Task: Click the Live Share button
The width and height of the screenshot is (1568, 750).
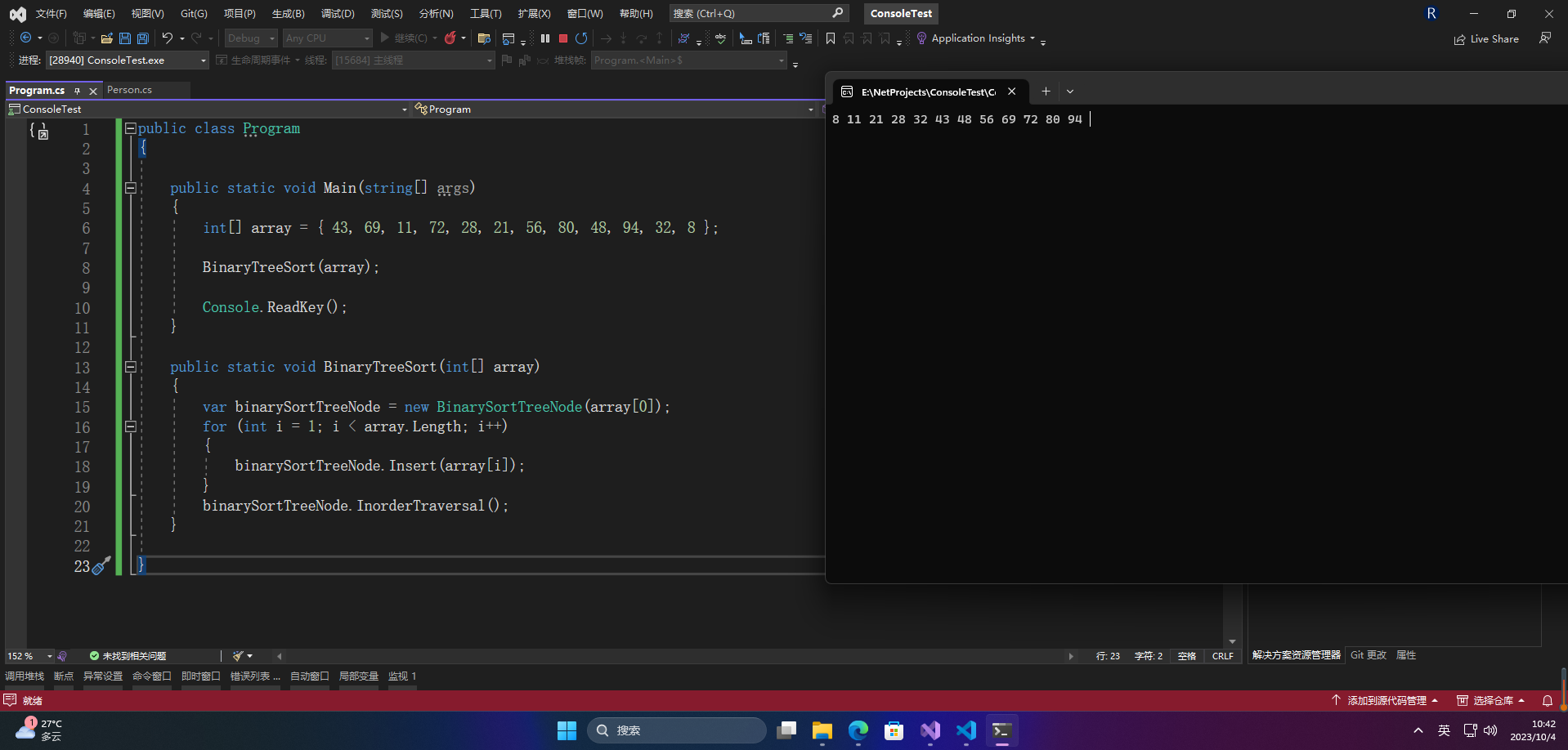Action: (1486, 38)
